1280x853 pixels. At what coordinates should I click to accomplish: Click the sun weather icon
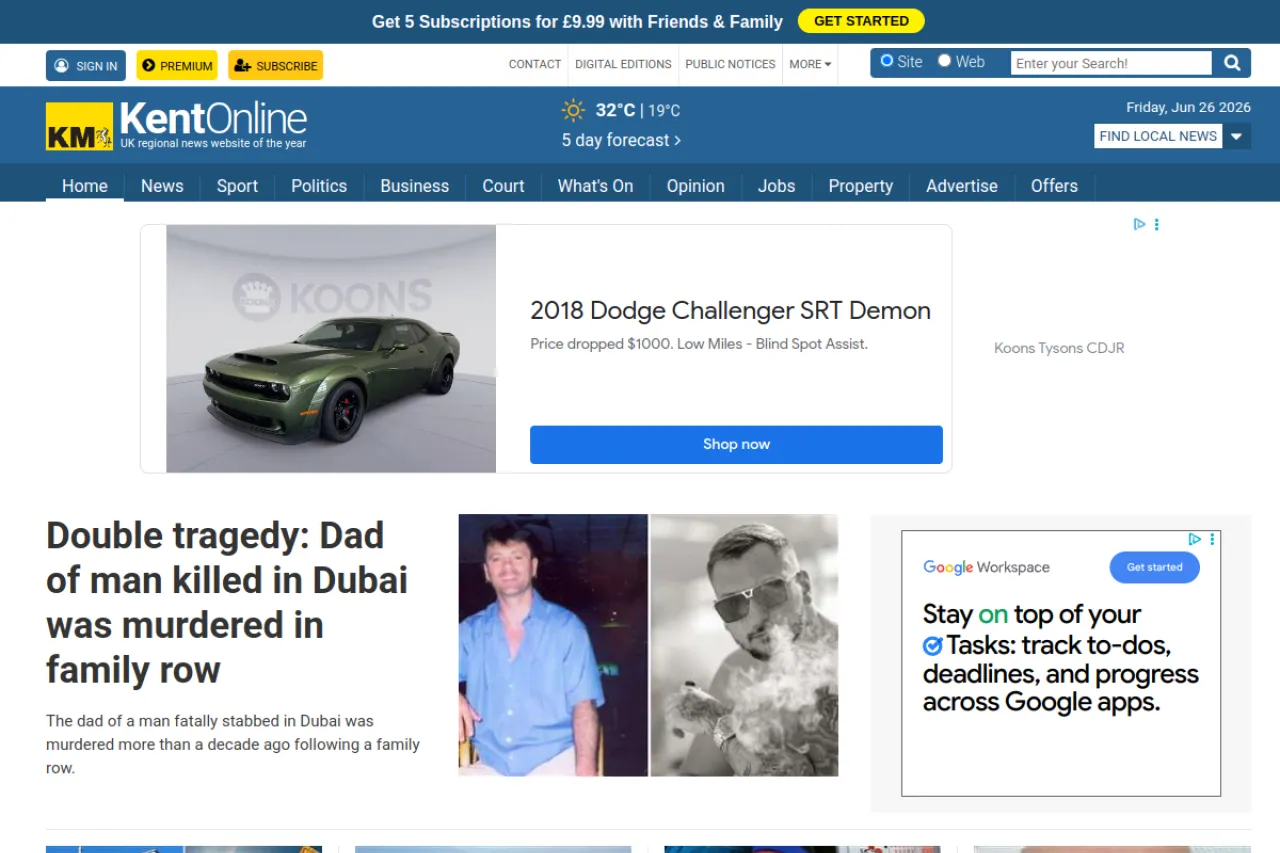[573, 110]
